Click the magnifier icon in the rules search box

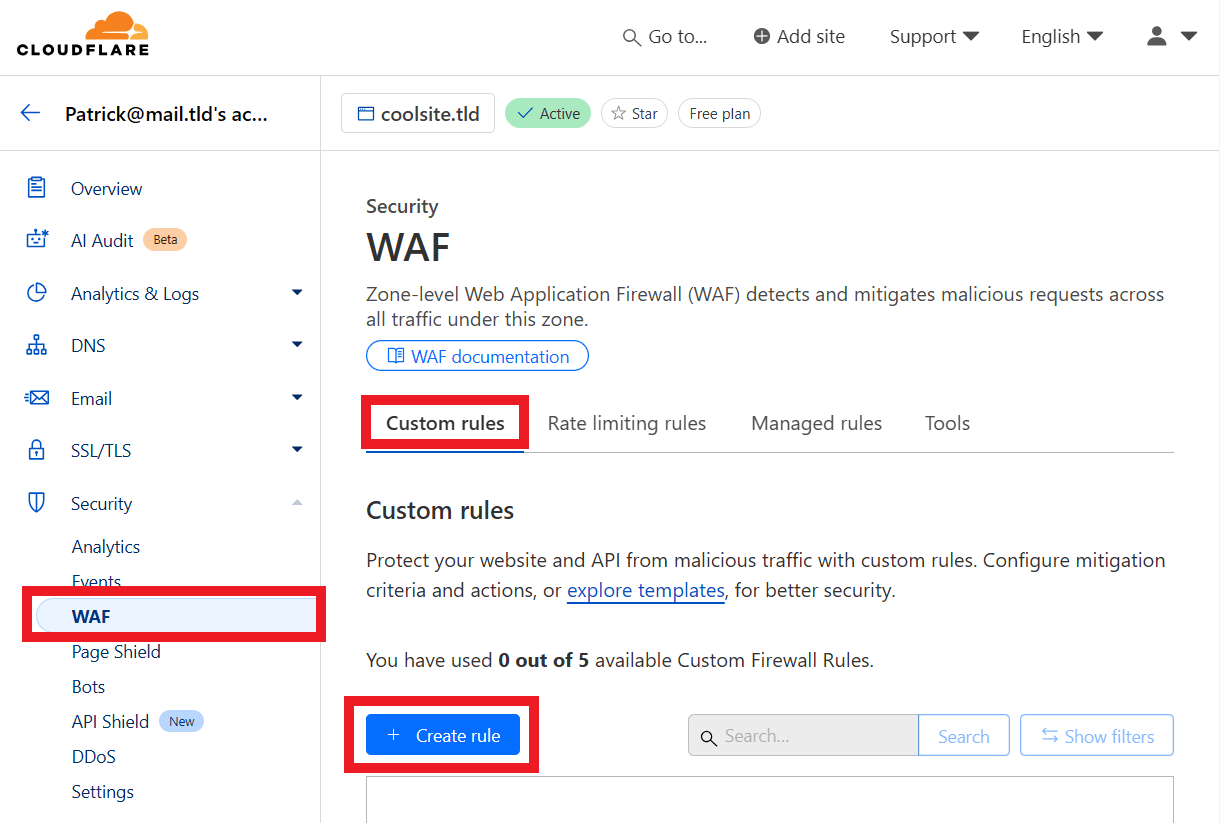[x=708, y=738]
